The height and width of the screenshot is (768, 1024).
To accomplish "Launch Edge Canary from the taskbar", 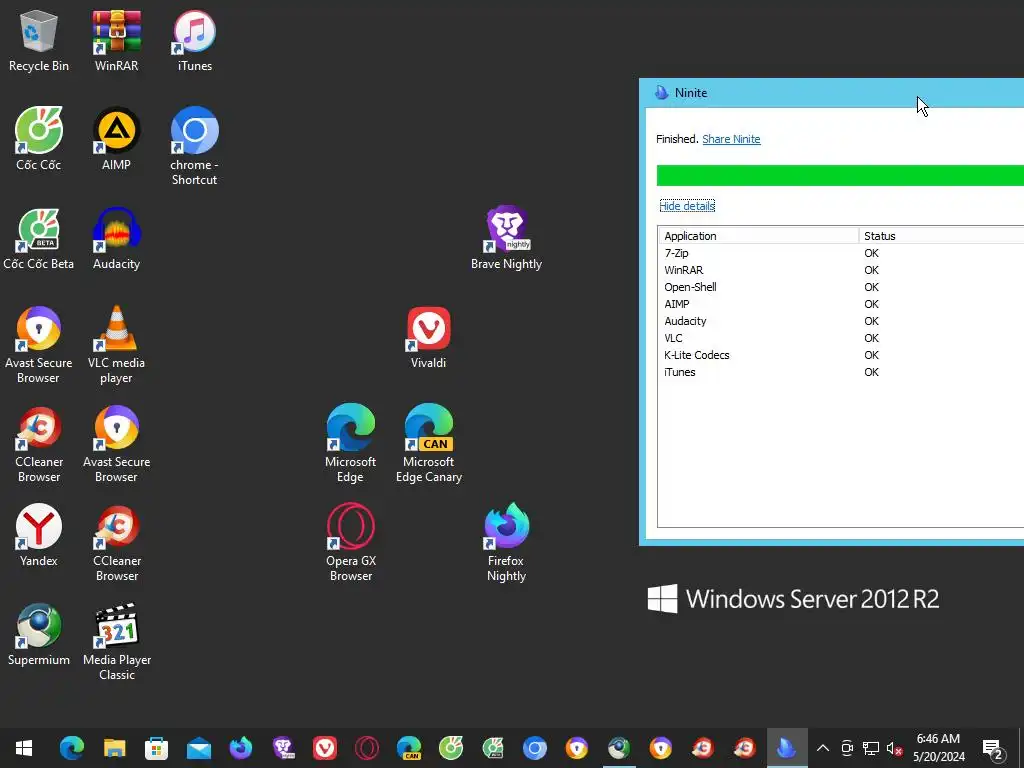I will click(409, 748).
